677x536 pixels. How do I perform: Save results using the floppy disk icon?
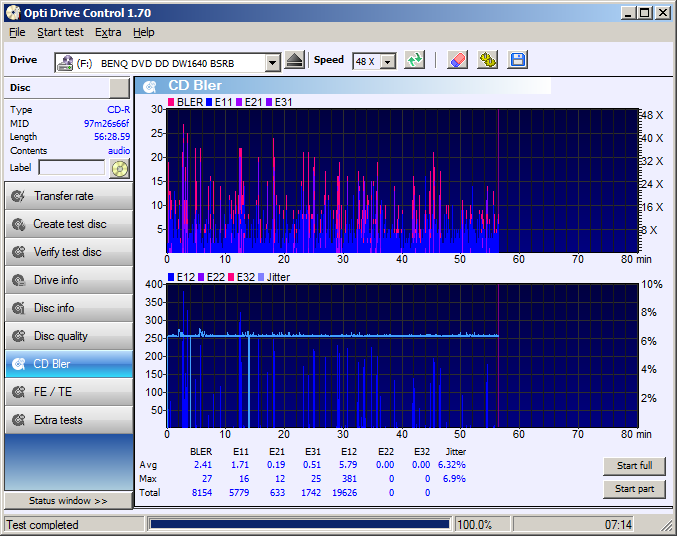(518, 60)
